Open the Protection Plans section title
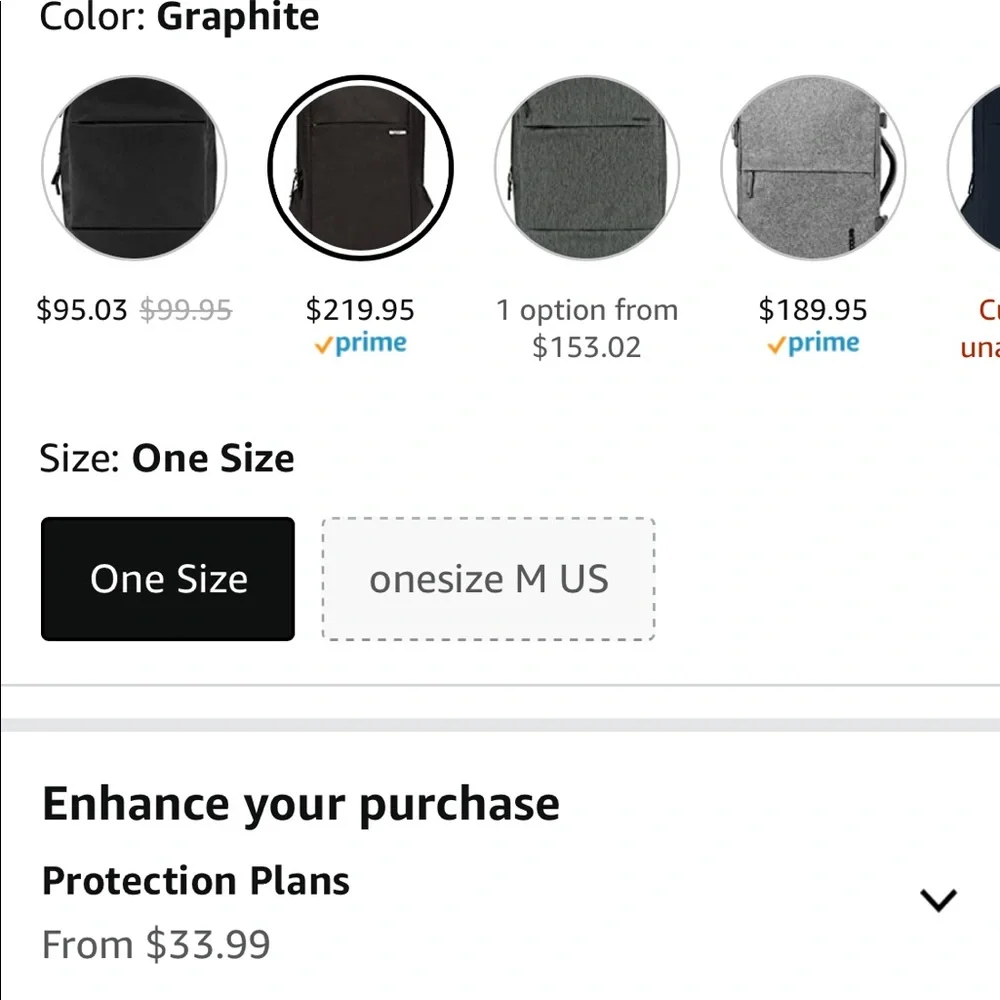The height and width of the screenshot is (1000, 1000). tap(196, 881)
